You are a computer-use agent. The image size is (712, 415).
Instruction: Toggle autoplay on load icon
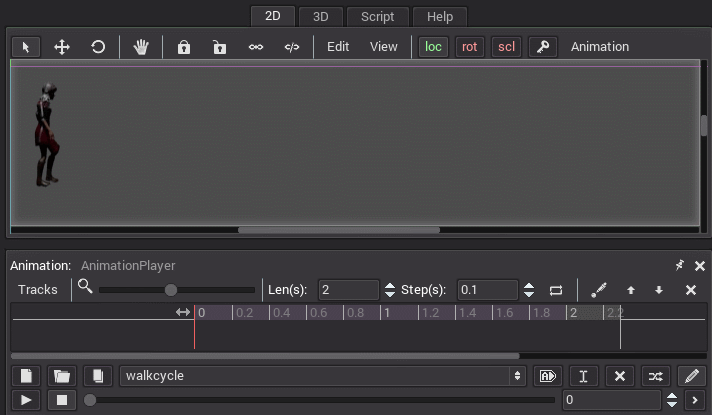(548, 376)
